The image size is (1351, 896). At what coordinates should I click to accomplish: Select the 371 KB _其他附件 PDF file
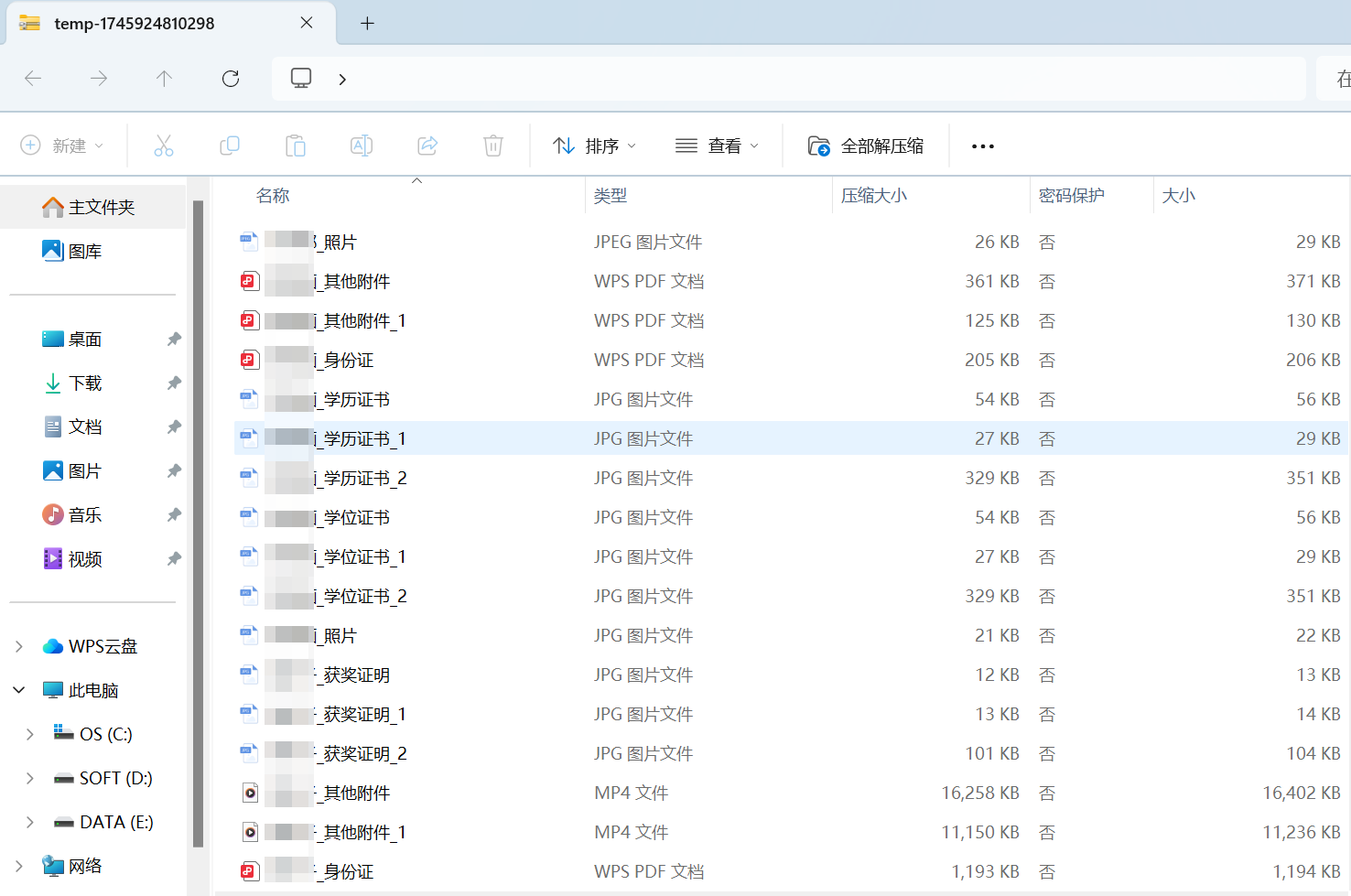[792, 281]
